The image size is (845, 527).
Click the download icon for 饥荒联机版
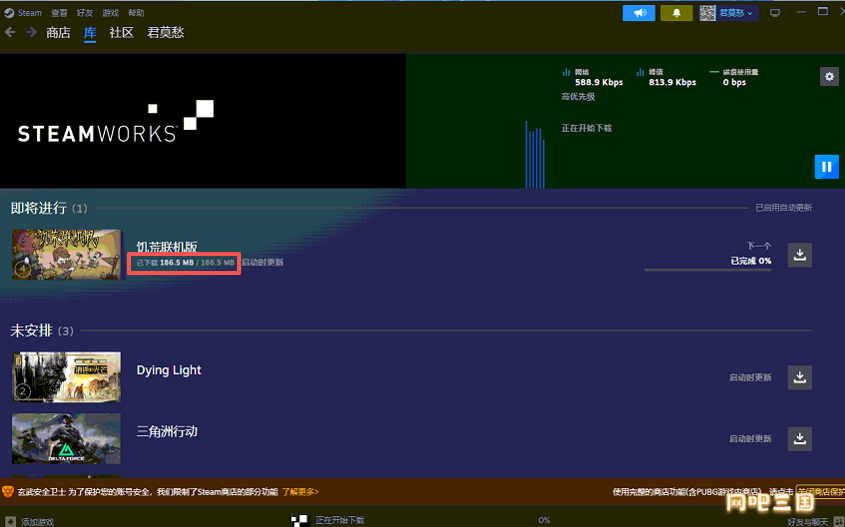(x=800, y=255)
